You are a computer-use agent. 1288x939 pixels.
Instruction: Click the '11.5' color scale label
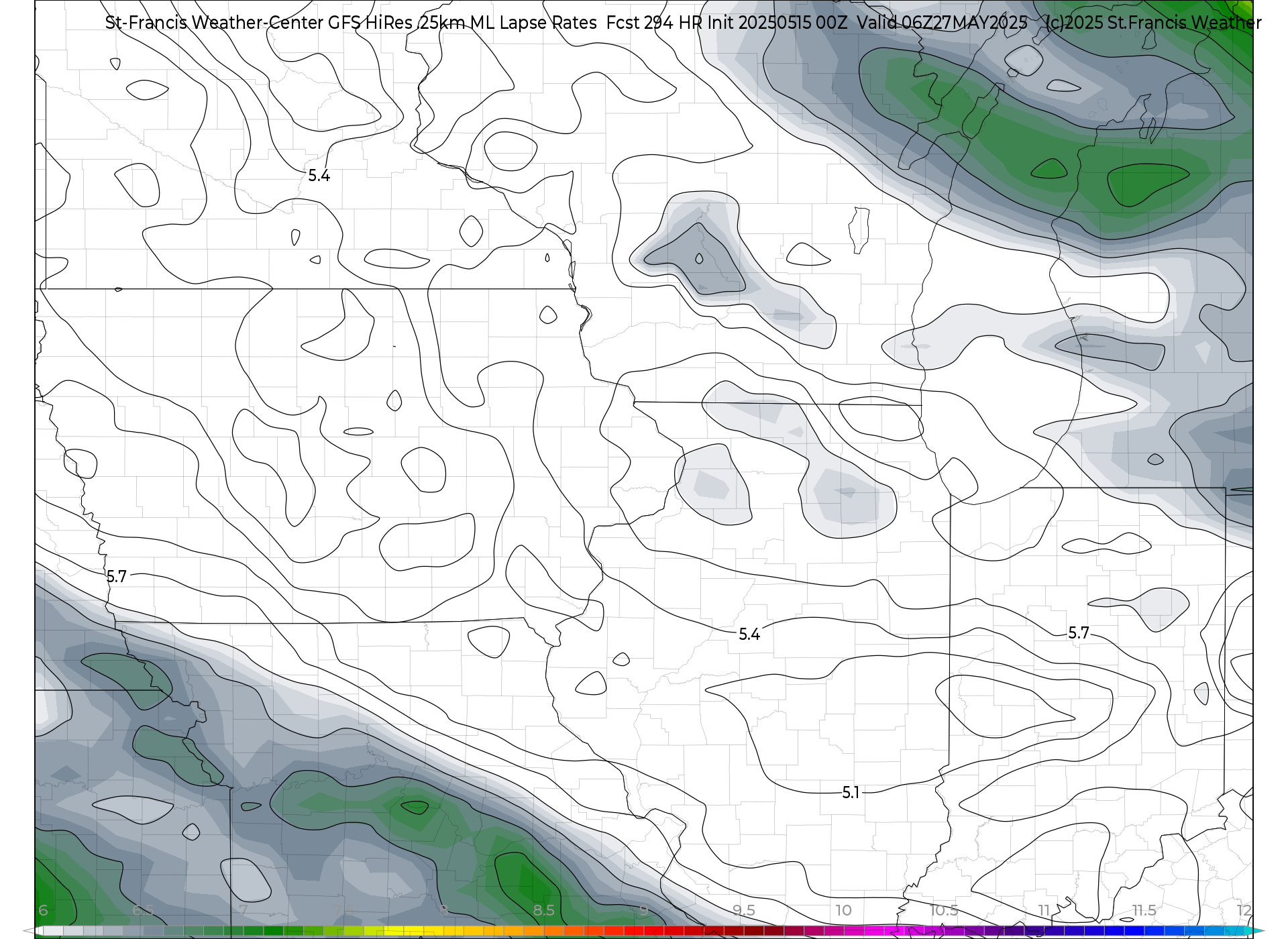click(1144, 910)
